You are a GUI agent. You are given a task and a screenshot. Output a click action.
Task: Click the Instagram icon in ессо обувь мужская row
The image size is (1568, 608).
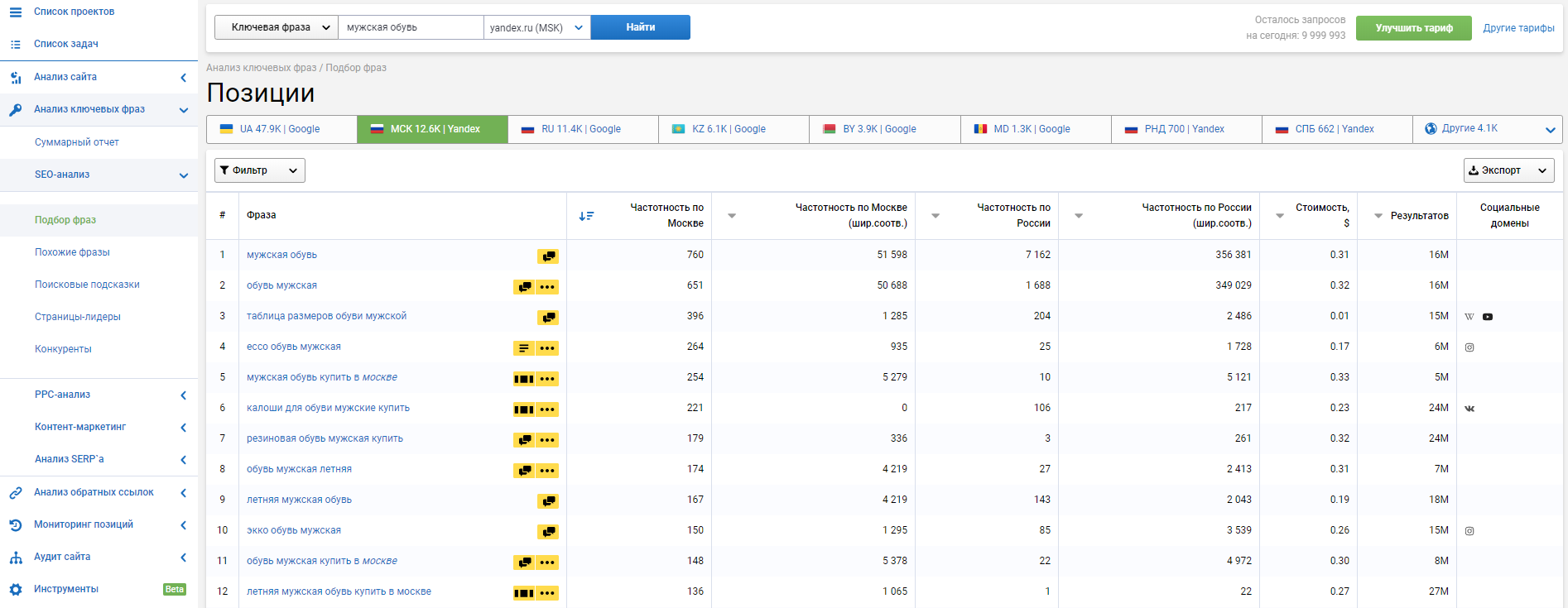[x=1469, y=347]
